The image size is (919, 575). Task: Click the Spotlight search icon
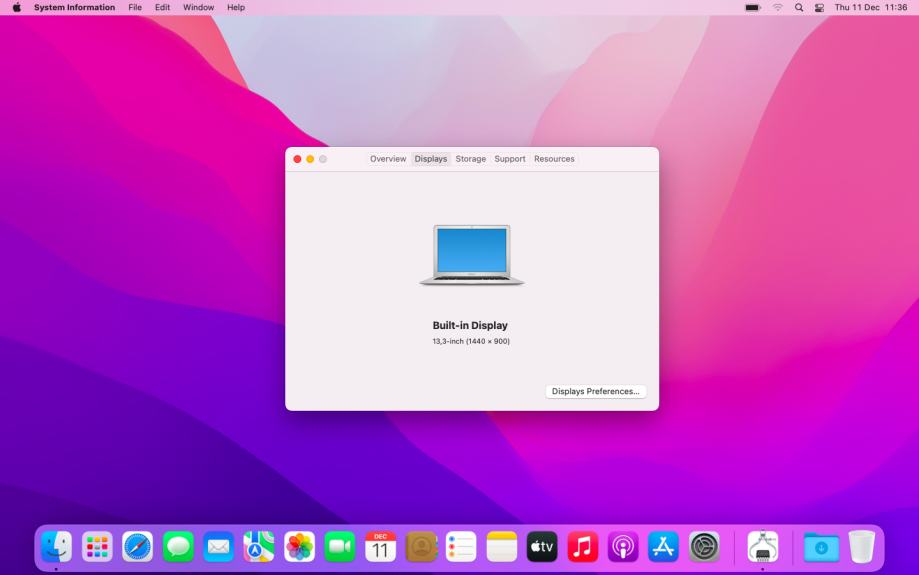[799, 8]
